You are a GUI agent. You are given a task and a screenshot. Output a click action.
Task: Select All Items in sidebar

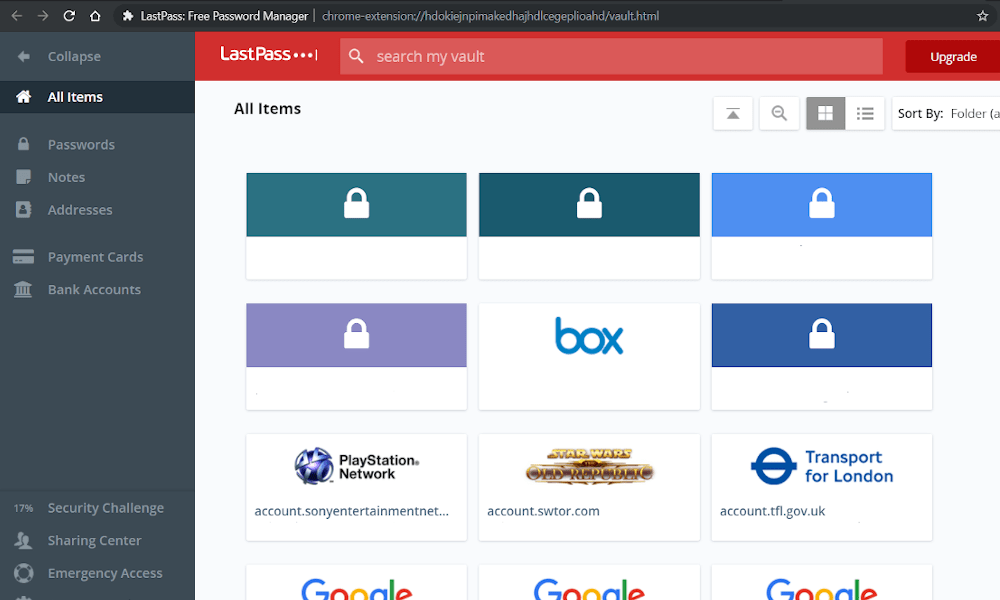97,97
